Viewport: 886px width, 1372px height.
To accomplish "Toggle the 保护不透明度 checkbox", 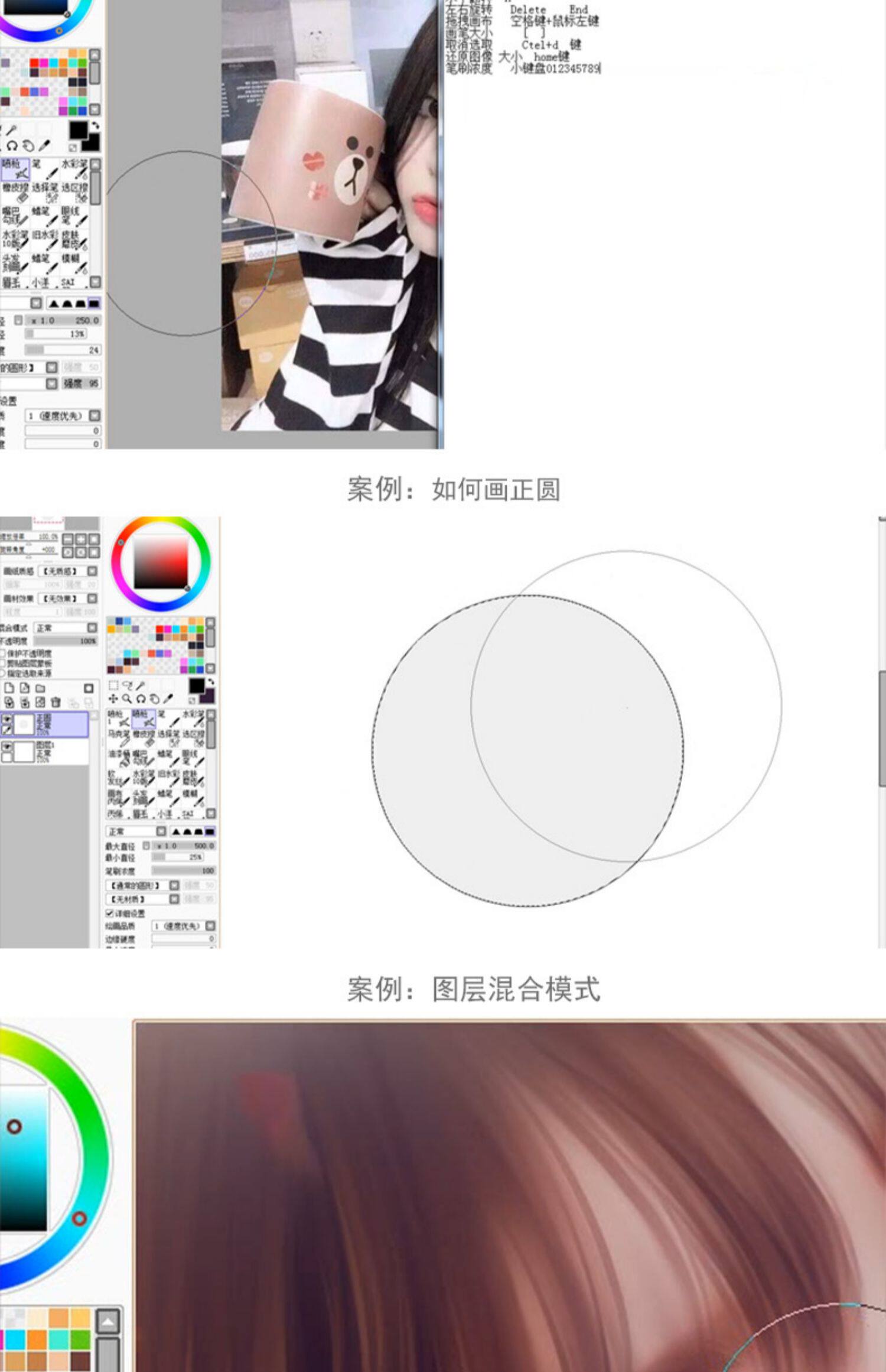I will [3, 654].
